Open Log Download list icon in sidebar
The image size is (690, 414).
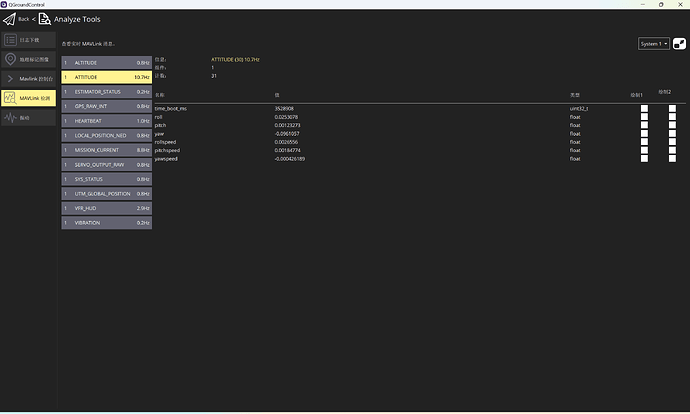pos(10,40)
